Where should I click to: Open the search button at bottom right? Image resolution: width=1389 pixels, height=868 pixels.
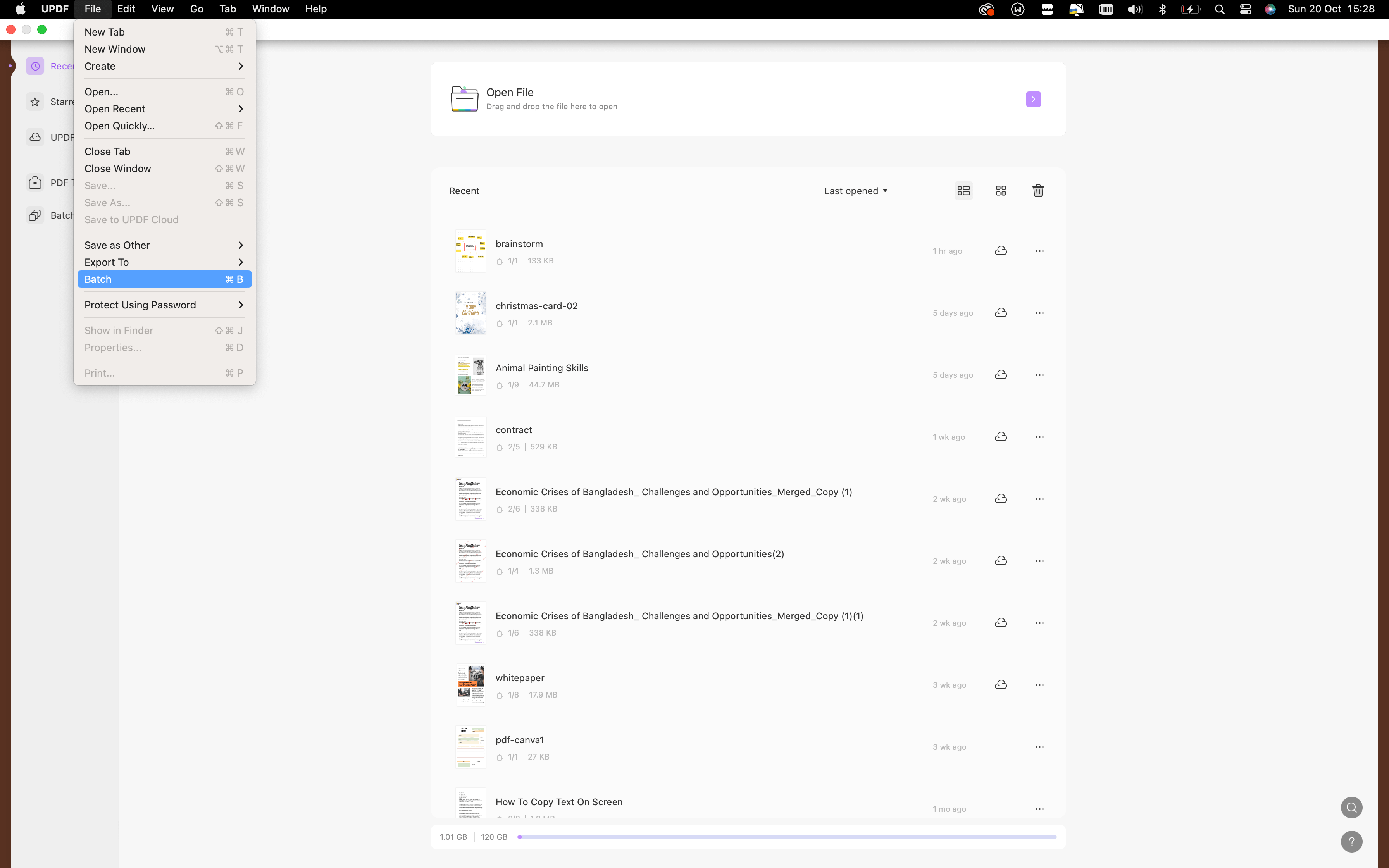click(x=1351, y=808)
